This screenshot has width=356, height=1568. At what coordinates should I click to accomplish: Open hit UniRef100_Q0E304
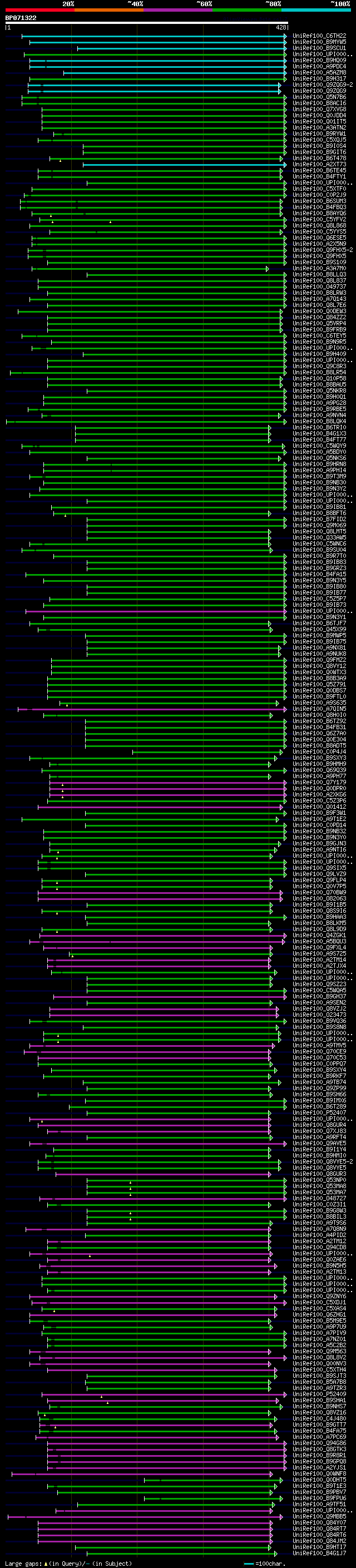coord(319,740)
